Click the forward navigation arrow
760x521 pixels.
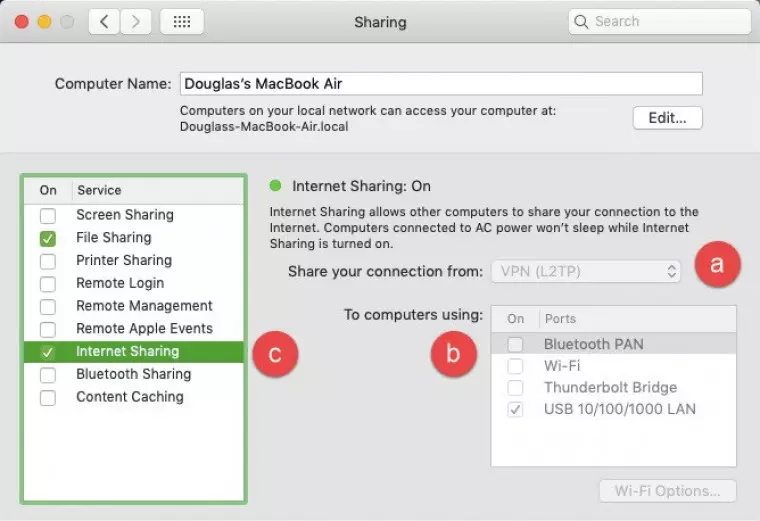(136, 21)
